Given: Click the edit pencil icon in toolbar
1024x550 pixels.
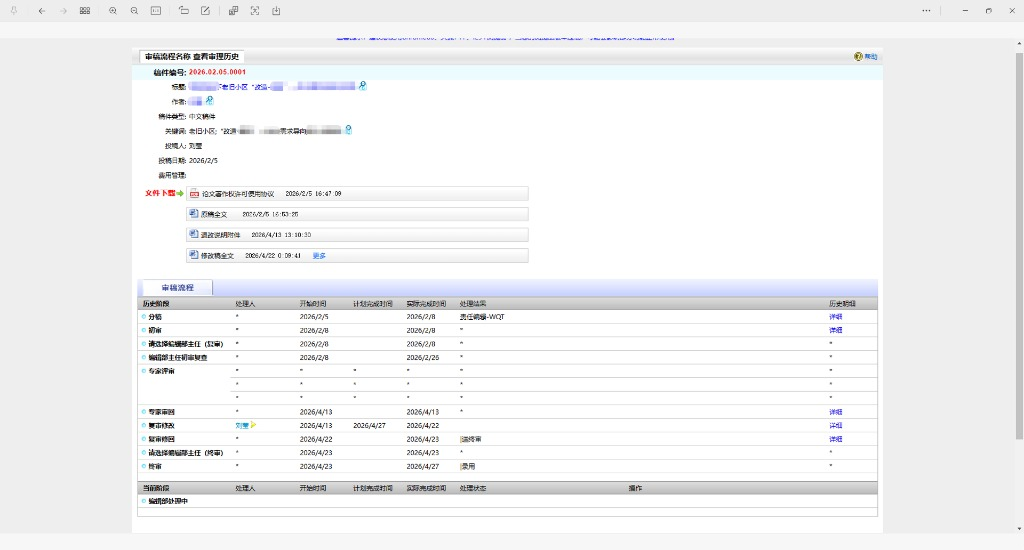Looking at the screenshot, I should (x=205, y=10).
